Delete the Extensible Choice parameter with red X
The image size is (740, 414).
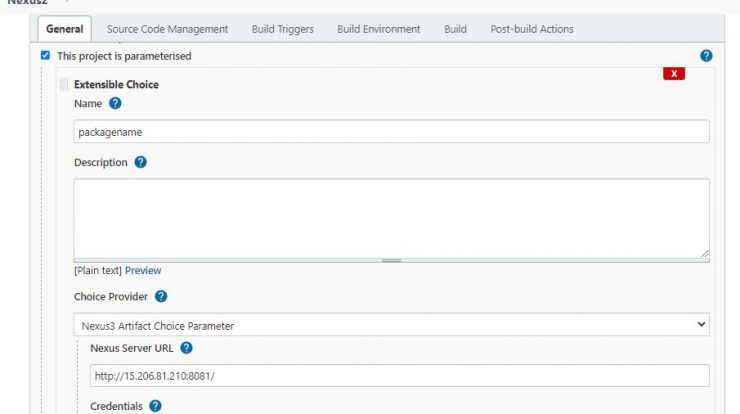[674, 74]
